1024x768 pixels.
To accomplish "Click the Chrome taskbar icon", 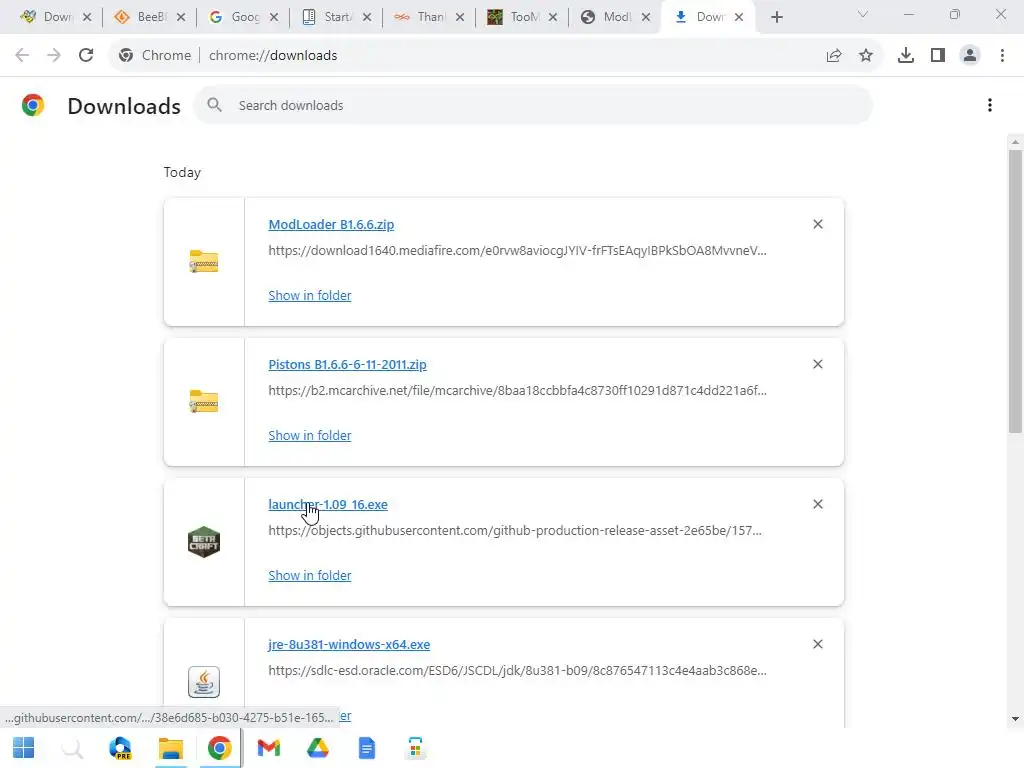I will (x=219, y=748).
